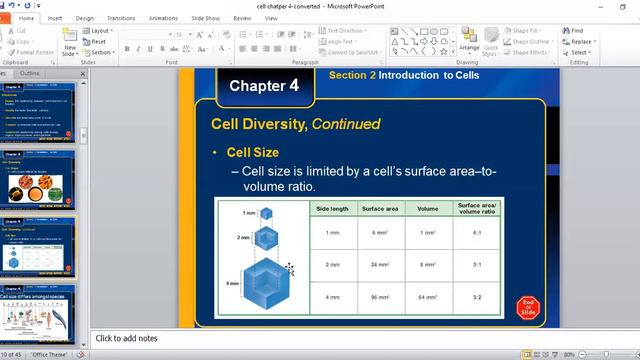Click the Find button
The height and width of the screenshot is (360, 640).
click(573, 31)
